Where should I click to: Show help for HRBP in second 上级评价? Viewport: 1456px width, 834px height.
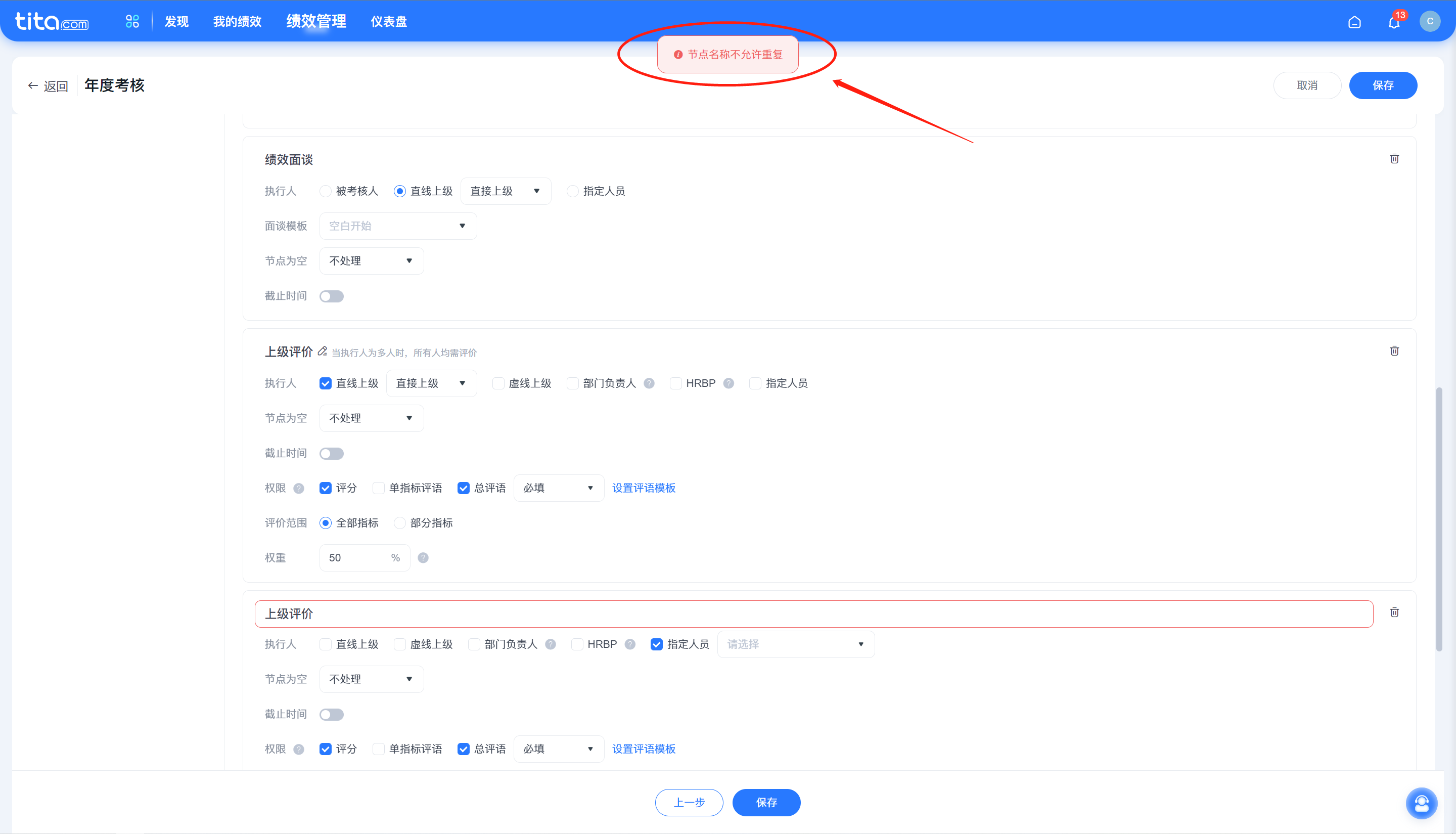630,644
